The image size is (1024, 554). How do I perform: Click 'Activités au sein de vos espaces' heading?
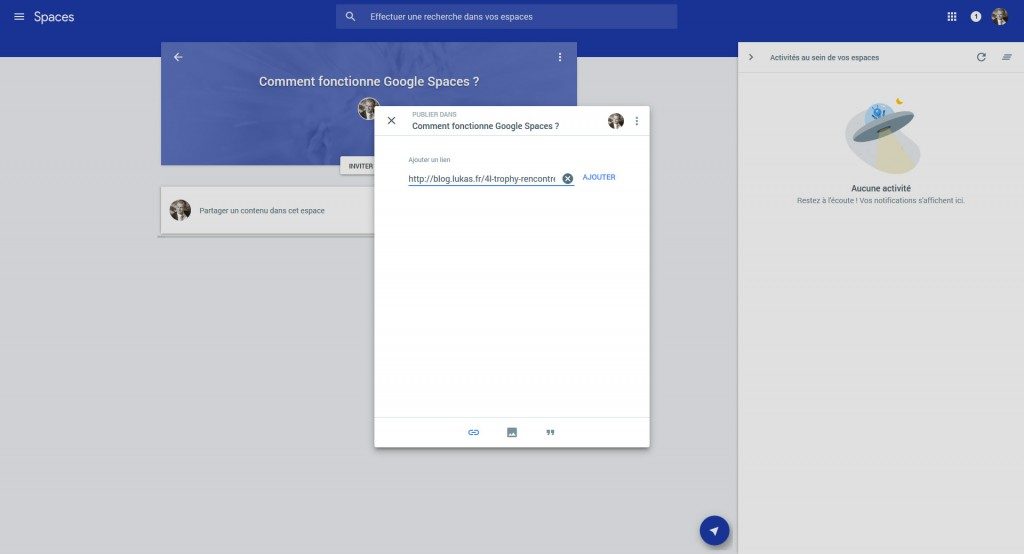pos(824,57)
